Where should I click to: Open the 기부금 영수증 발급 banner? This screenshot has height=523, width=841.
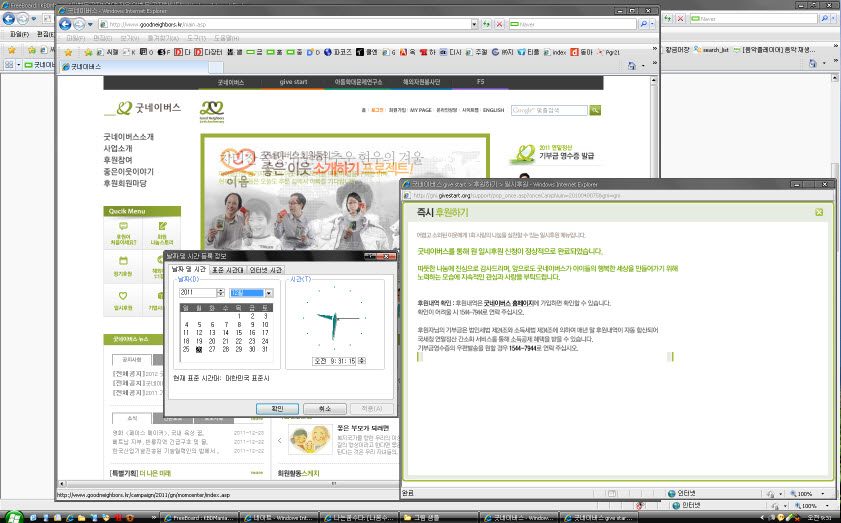[555, 153]
